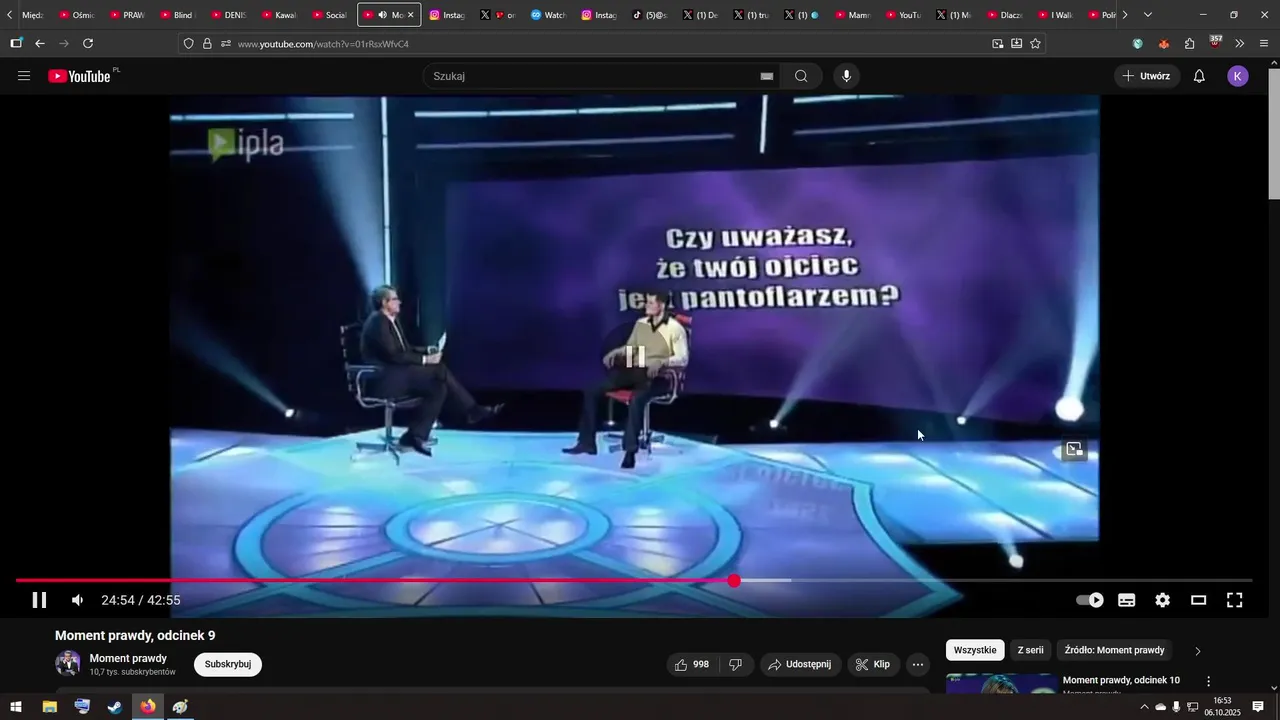Open Windows notification center
1280x720 pixels.
[1258, 706]
